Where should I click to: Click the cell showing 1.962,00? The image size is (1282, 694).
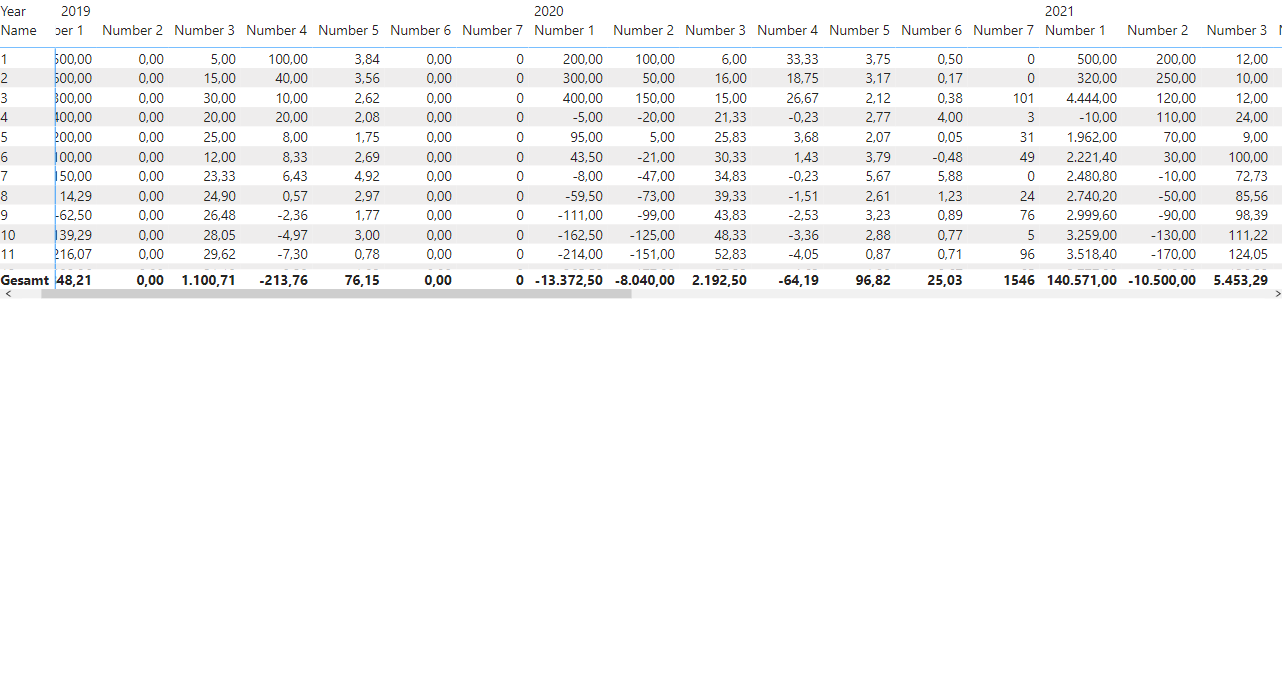(1092, 137)
